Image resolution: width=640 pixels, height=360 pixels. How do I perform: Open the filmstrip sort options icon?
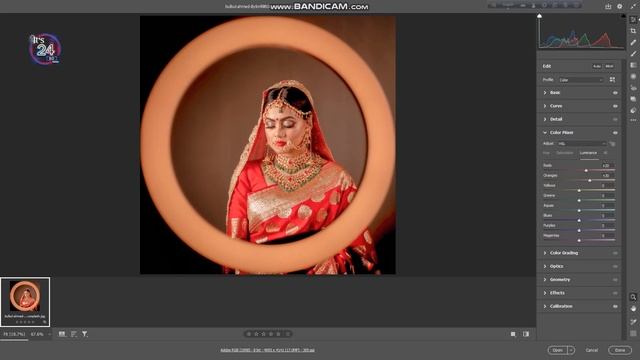pyautogui.click(x=73, y=334)
